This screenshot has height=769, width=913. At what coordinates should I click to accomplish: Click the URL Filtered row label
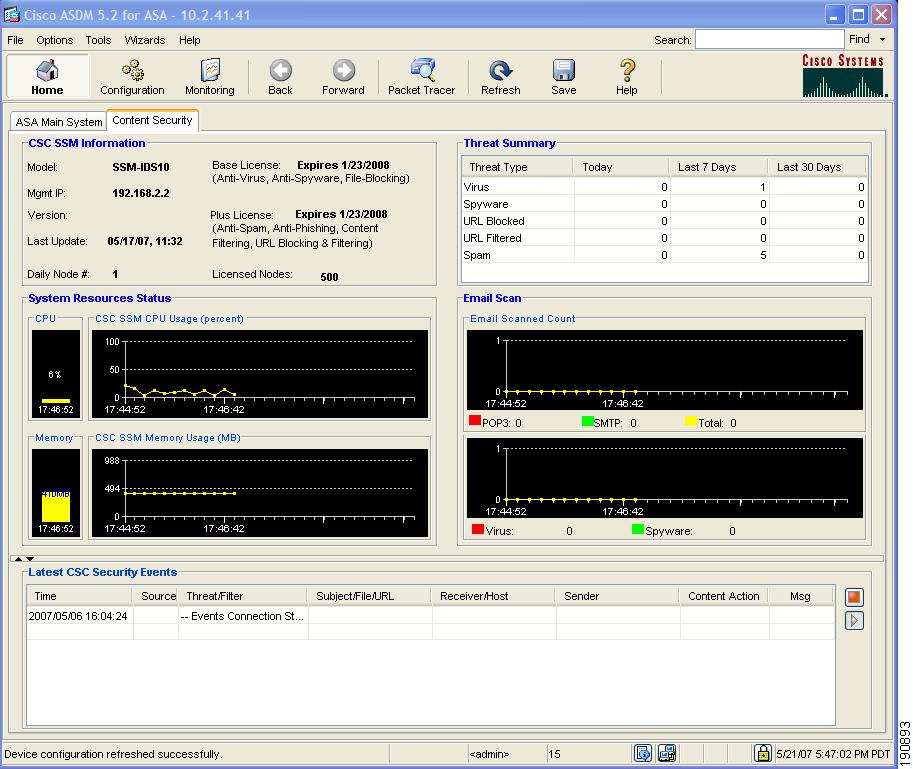click(x=492, y=238)
